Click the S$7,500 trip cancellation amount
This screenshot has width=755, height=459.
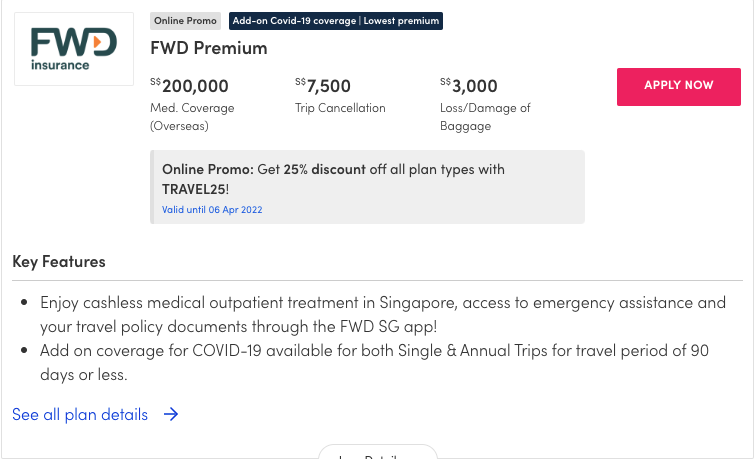point(323,86)
